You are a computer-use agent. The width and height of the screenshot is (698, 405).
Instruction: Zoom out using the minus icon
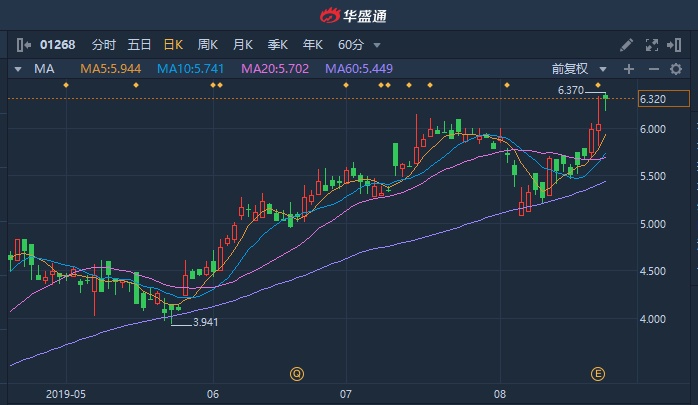click(x=653, y=69)
